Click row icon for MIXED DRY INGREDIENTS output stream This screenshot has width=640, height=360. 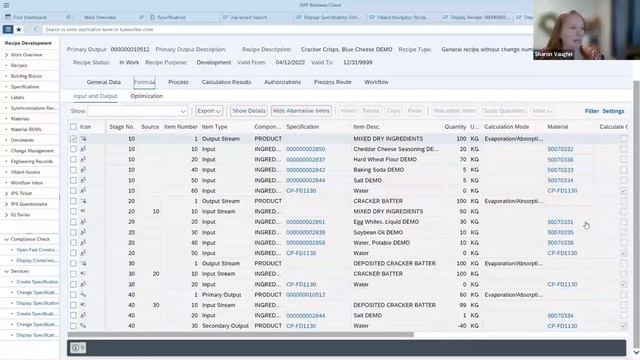(x=83, y=139)
